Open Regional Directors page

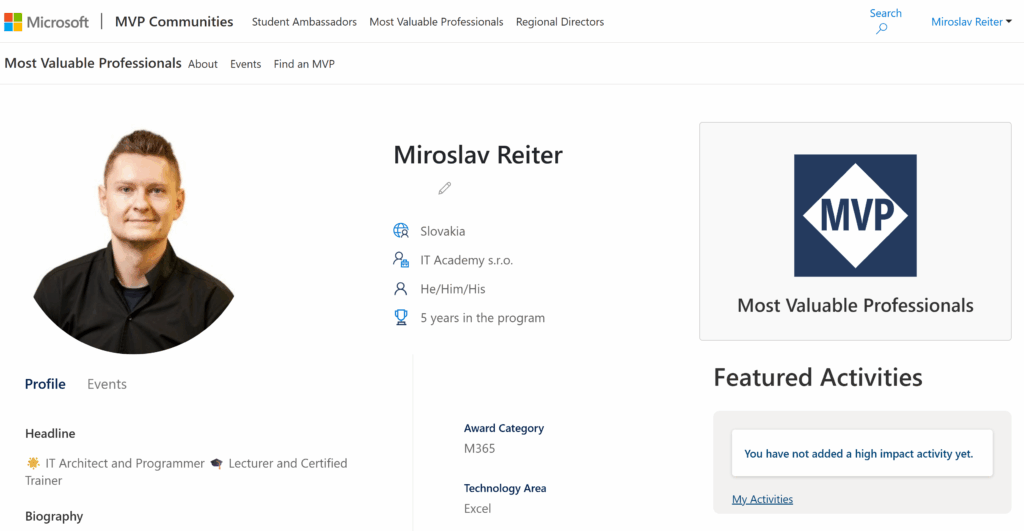pos(560,22)
